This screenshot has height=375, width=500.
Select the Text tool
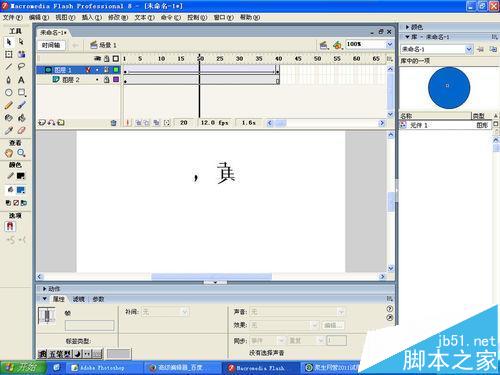(21, 80)
